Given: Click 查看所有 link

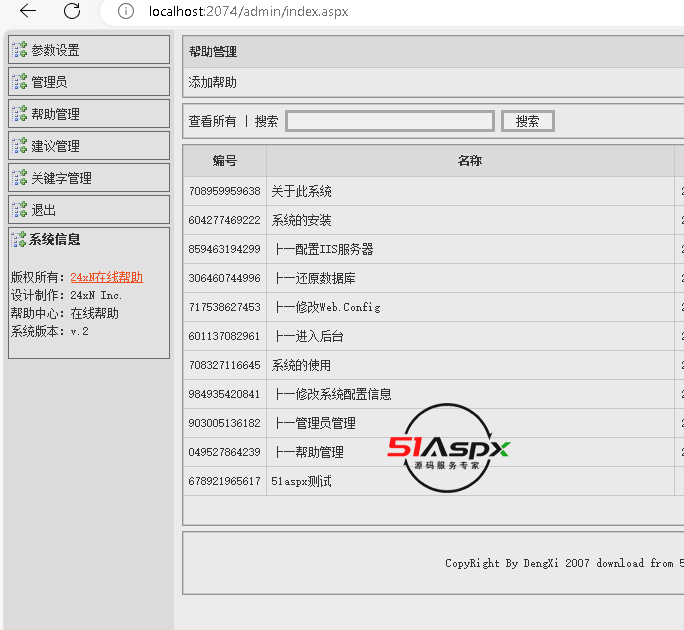Looking at the screenshot, I should (x=212, y=121).
